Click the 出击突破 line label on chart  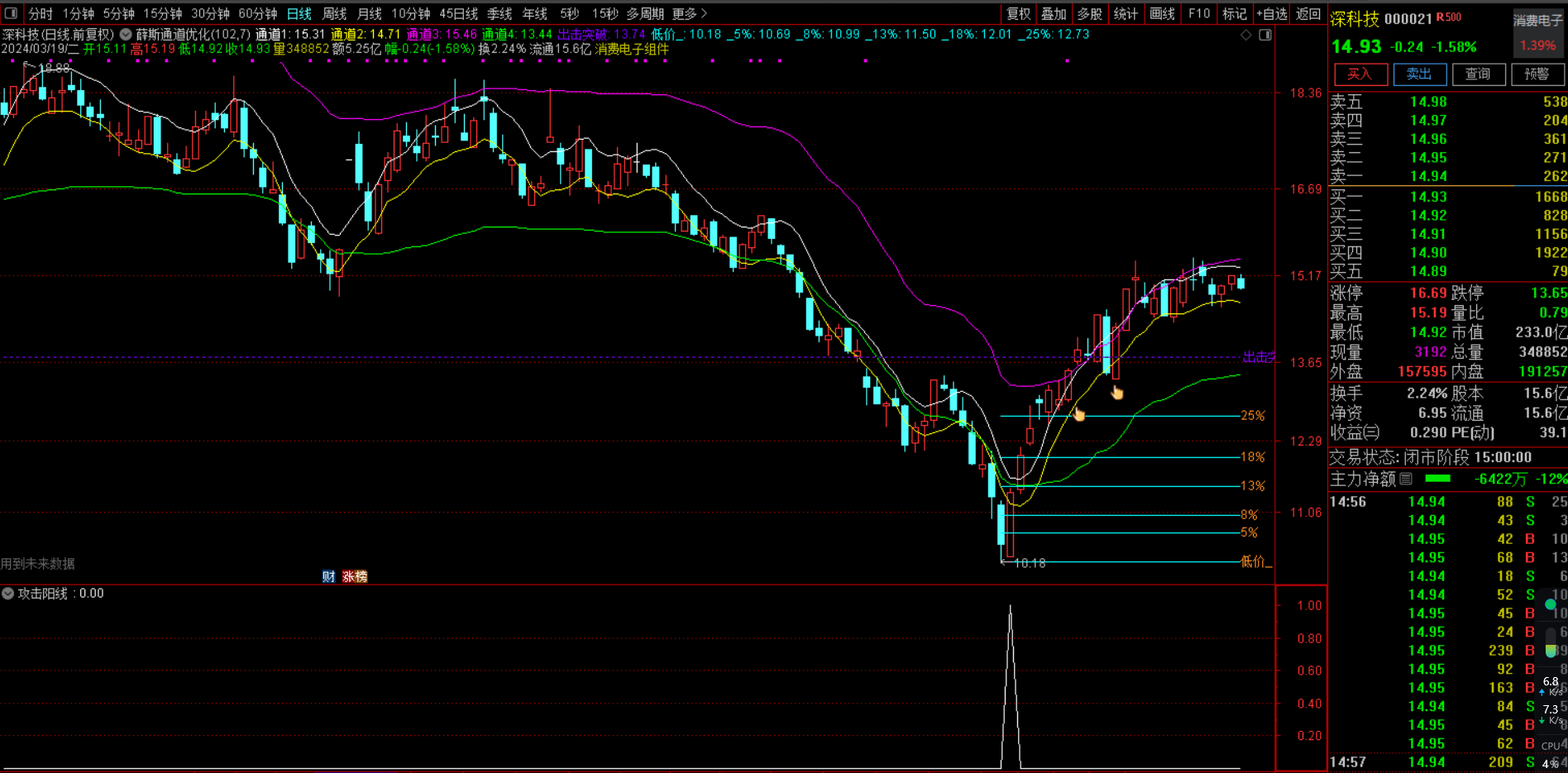(1259, 357)
